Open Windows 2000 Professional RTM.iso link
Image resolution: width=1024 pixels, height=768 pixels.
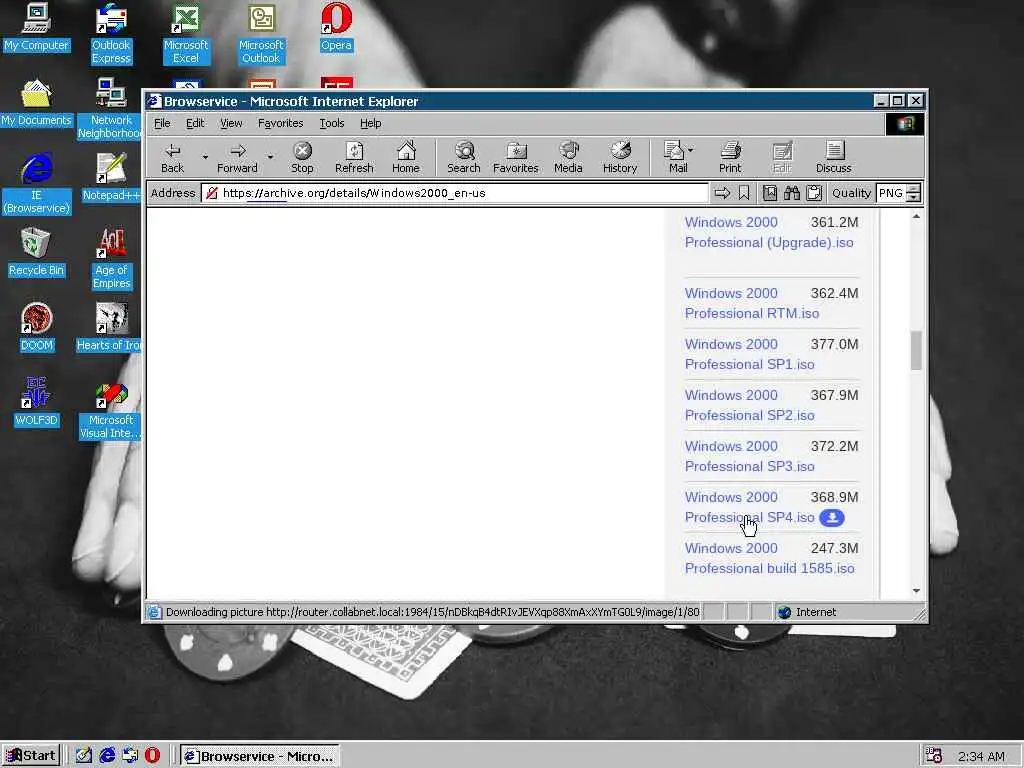click(x=751, y=303)
